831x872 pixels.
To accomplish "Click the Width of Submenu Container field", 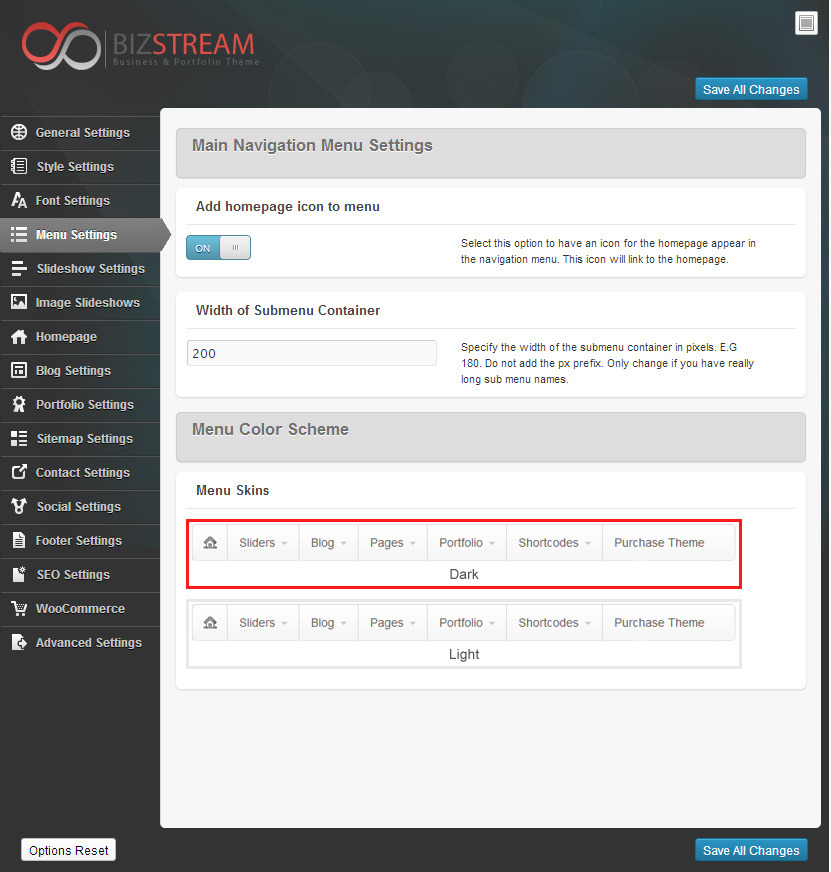I will 311,353.
